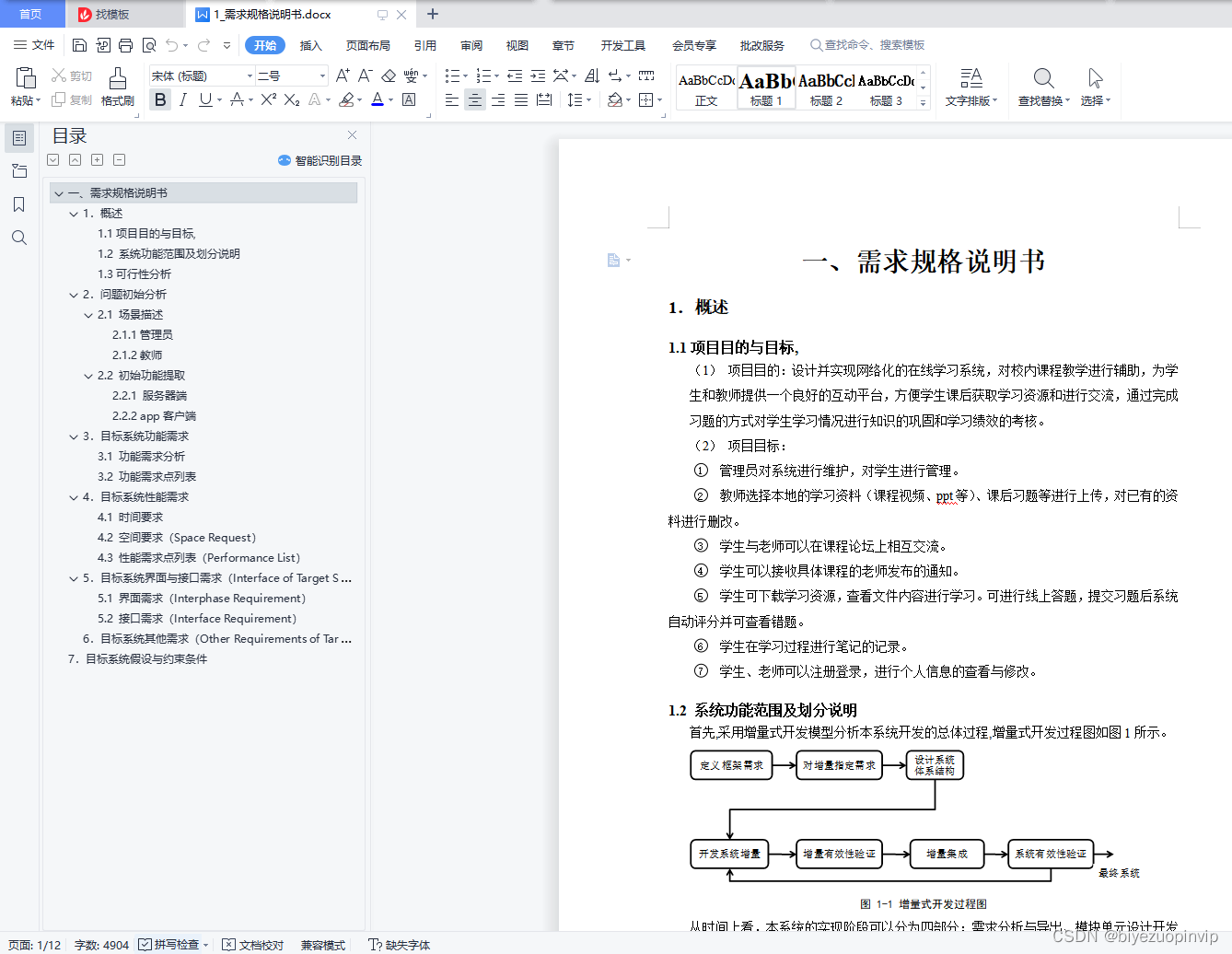The width and height of the screenshot is (1232, 954).
Task: Decrease font size with A- icon
Action: 365,76
